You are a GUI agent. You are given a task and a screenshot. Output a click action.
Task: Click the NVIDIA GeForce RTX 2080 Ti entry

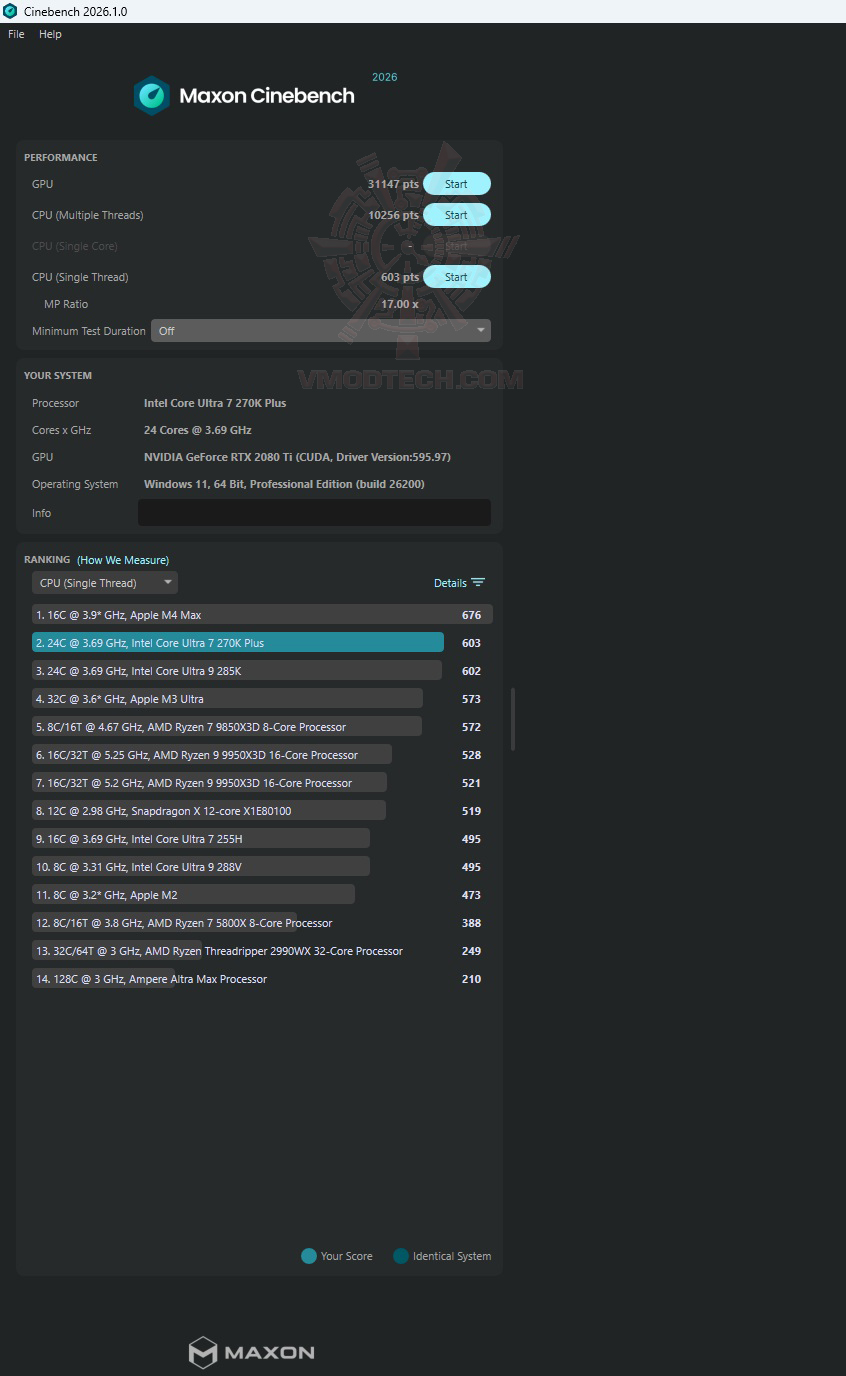(x=297, y=457)
